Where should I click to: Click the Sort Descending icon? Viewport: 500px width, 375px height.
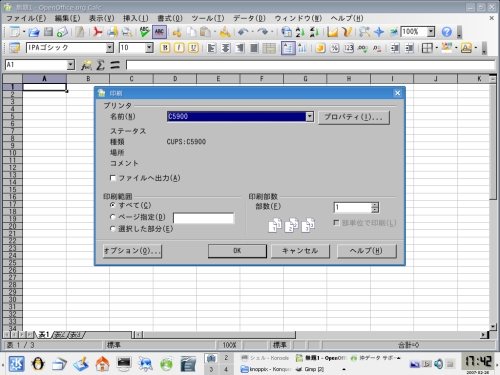[314, 32]
